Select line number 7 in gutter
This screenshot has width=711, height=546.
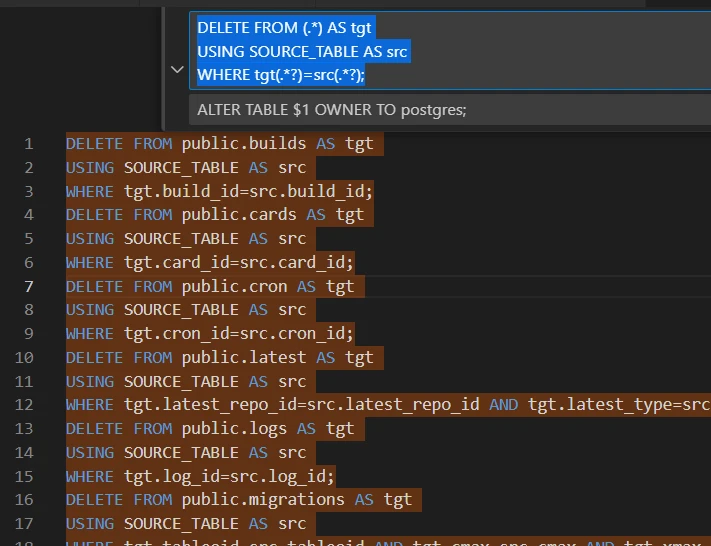[x=29, y=286]
